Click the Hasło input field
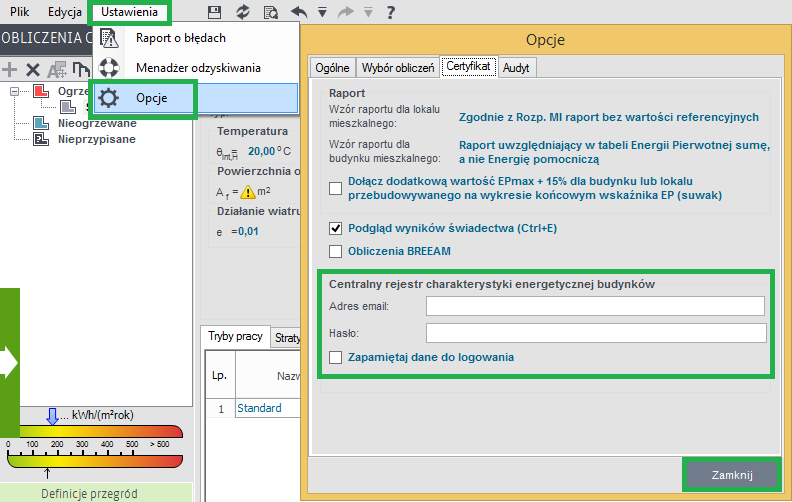The width and height of the screenshot is (792, 502). coord(596,333)
